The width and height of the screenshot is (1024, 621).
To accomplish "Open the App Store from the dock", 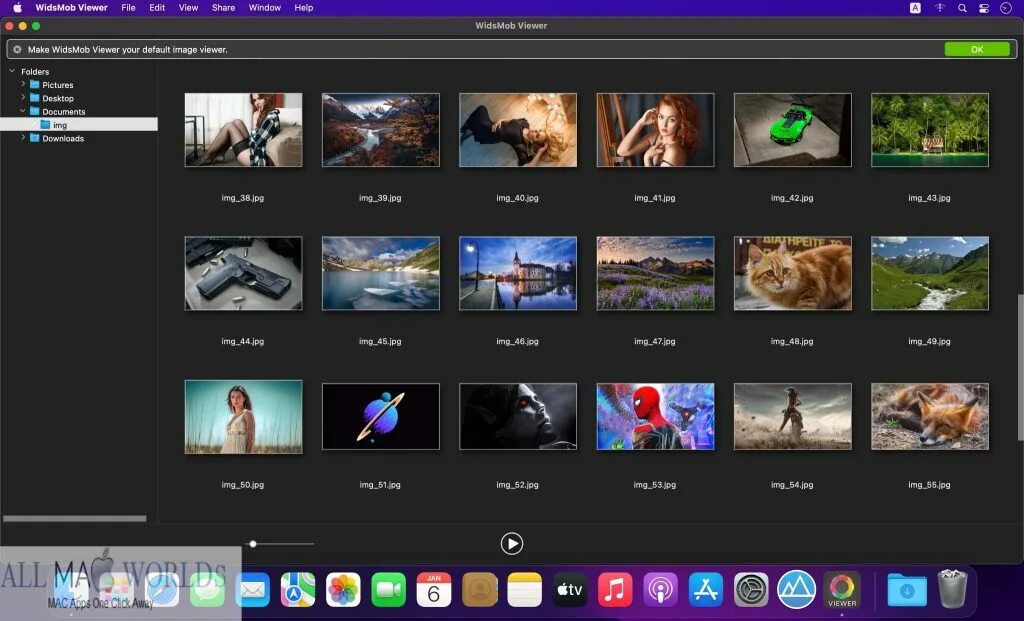I will (705, 590).
